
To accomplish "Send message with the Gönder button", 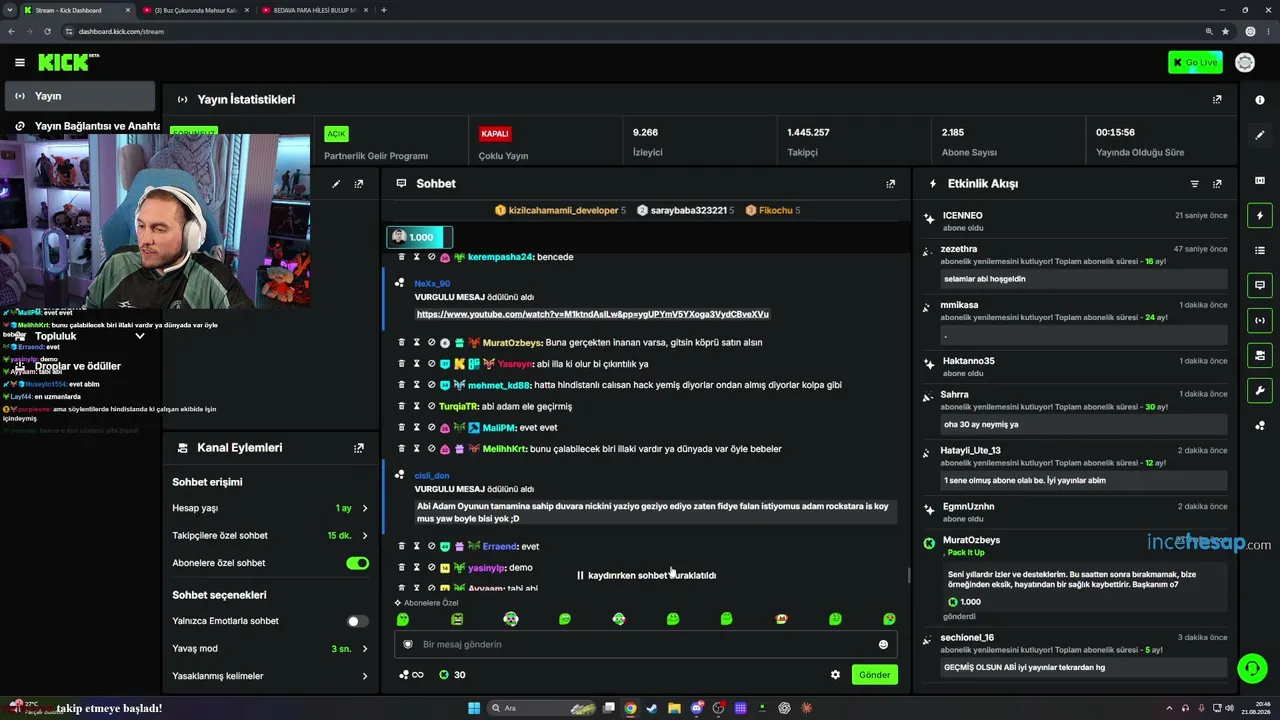I will [x=874, y=675].
